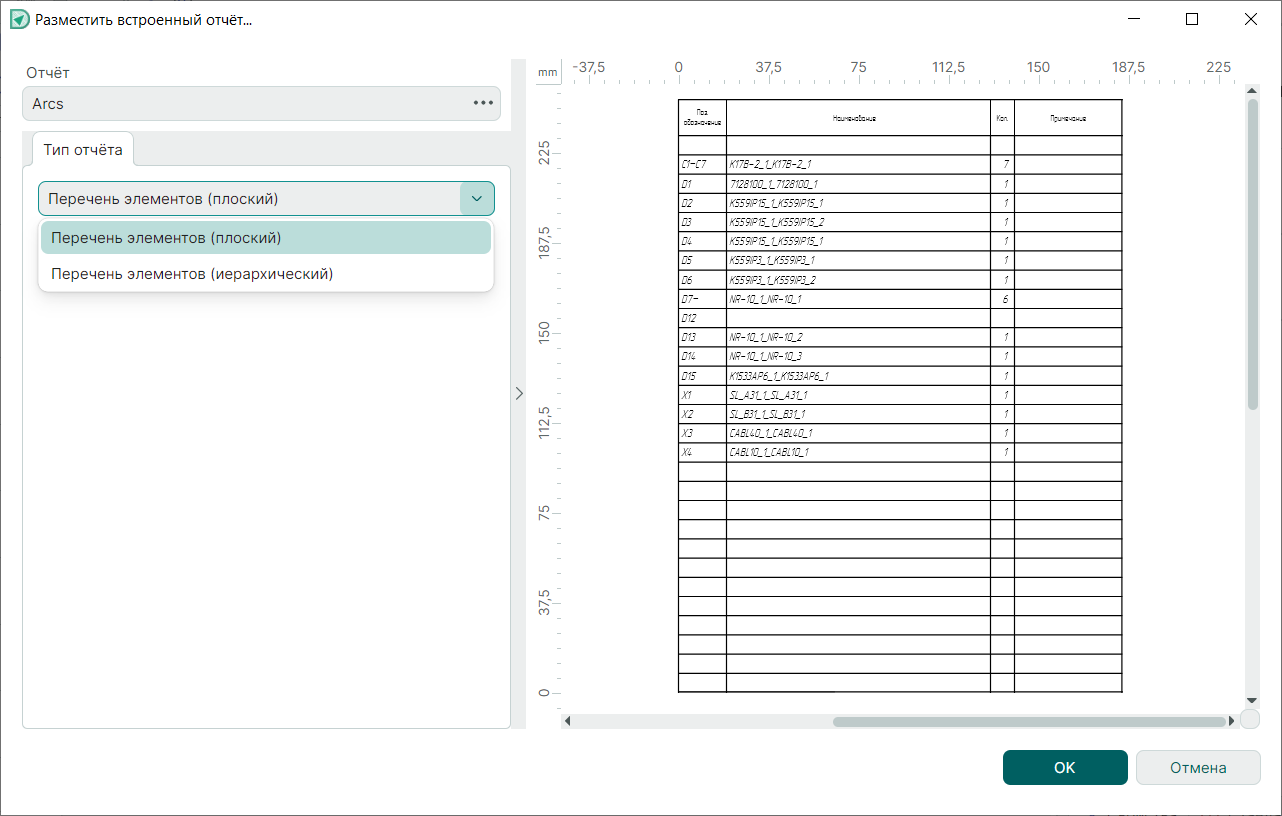
Task: Collapse the report type dropdown arrow
Action: [476, 199]
